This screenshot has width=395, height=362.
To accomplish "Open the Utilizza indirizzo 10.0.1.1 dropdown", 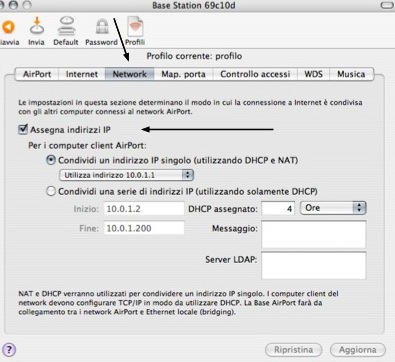I will tap(126, 175).
